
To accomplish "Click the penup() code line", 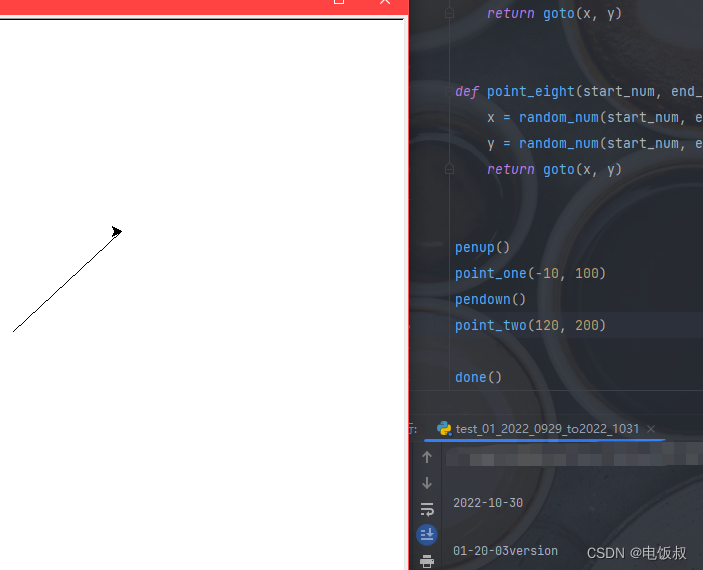I will click(482, 248).
